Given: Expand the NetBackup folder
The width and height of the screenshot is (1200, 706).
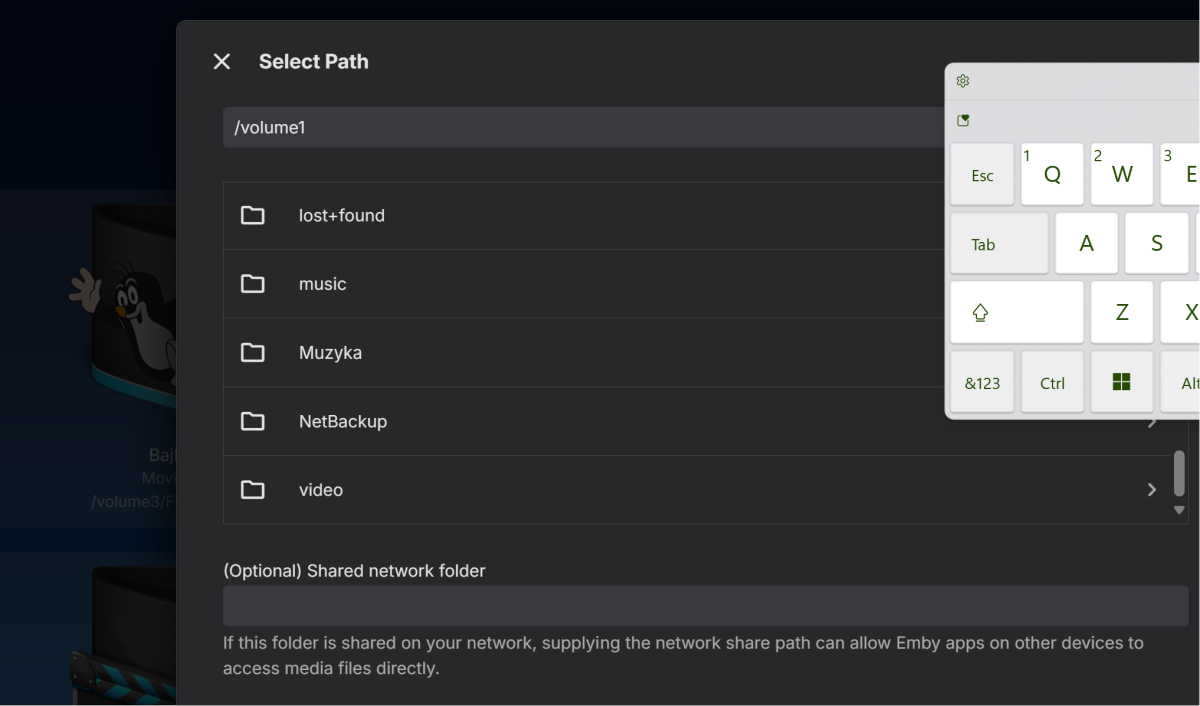Looking at the screenshot, I should click(1151, 421).
